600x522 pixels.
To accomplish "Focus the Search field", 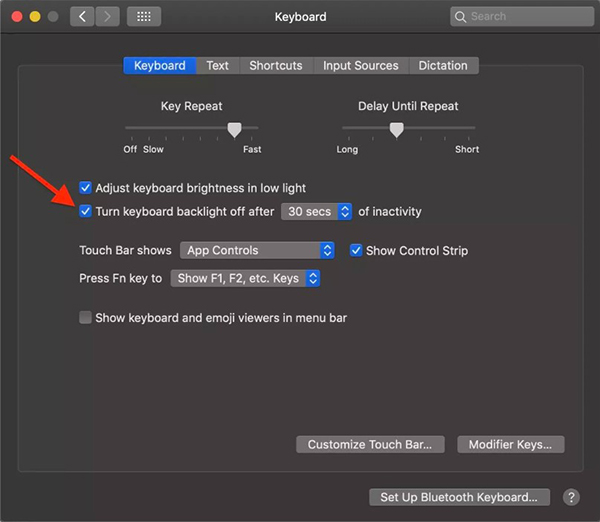I will pos(522,16).
